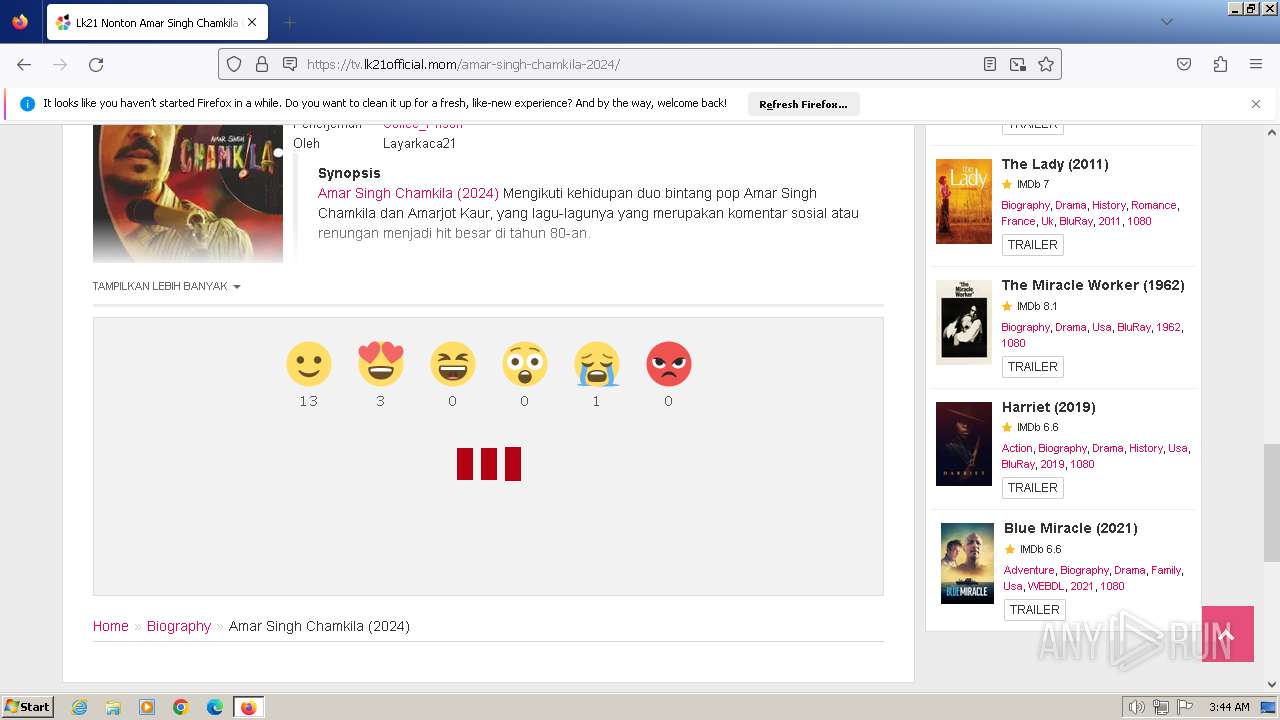
Task: Open reader view icon in address bar
Action: click(990, 64)
